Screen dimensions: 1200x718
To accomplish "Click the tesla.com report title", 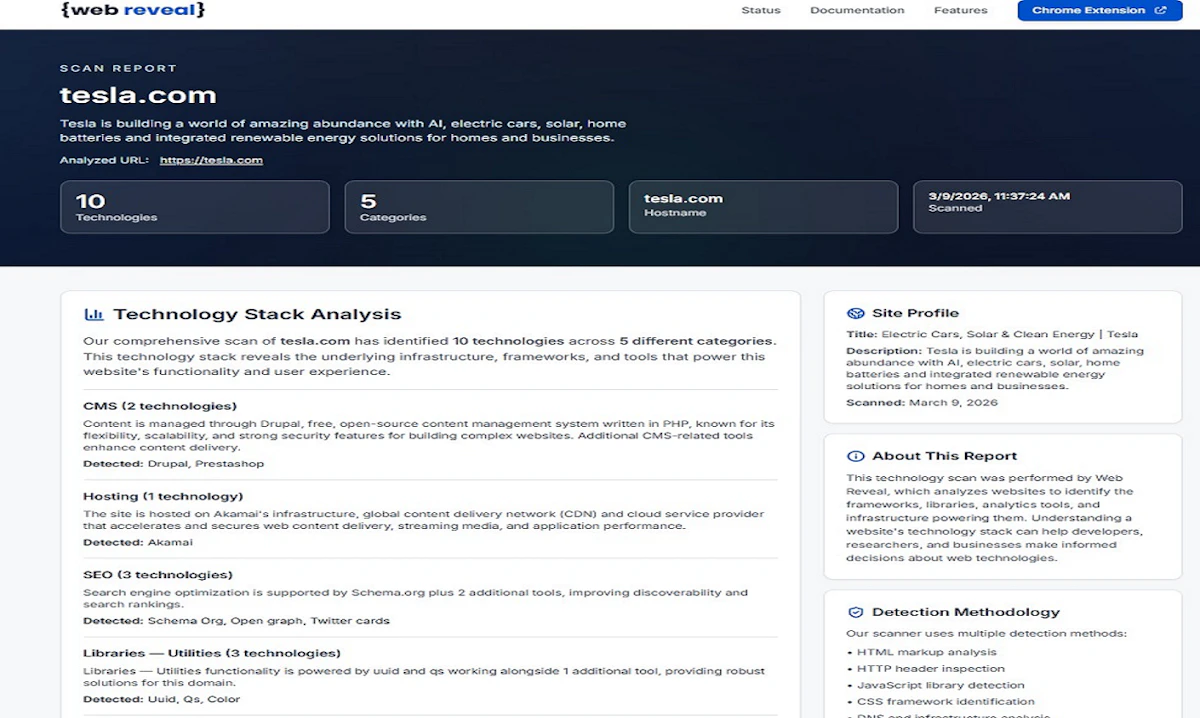I will 138,96.
